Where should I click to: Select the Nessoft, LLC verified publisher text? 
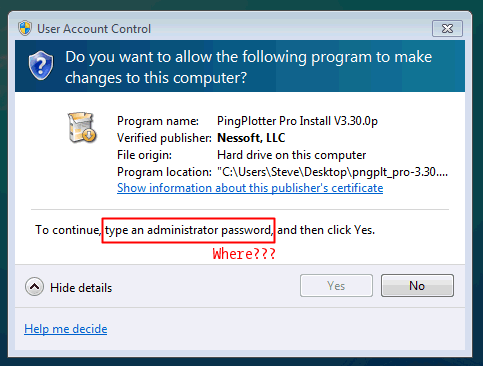pos(251,138)
